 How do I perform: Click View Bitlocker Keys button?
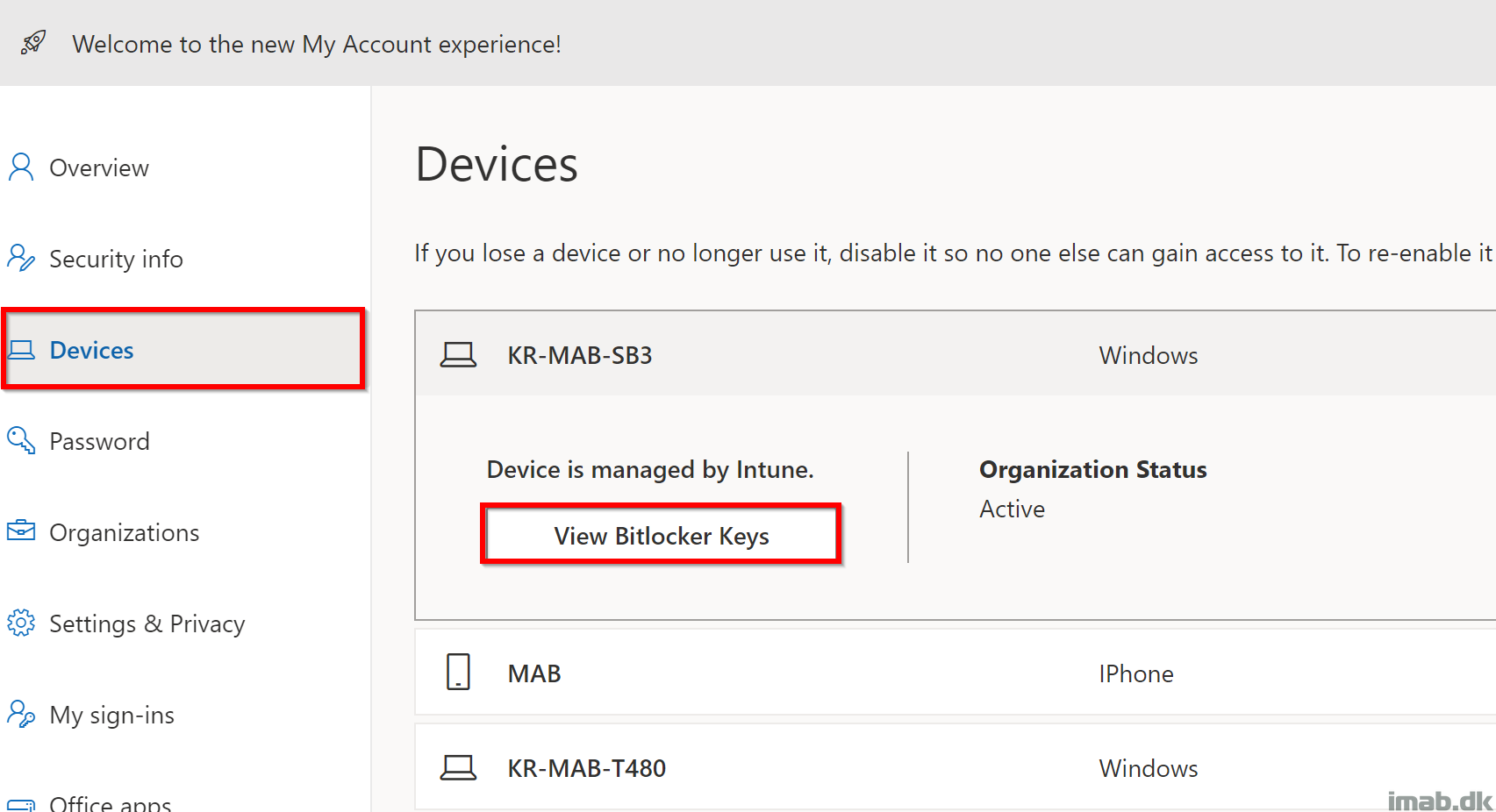click(661, 534)
